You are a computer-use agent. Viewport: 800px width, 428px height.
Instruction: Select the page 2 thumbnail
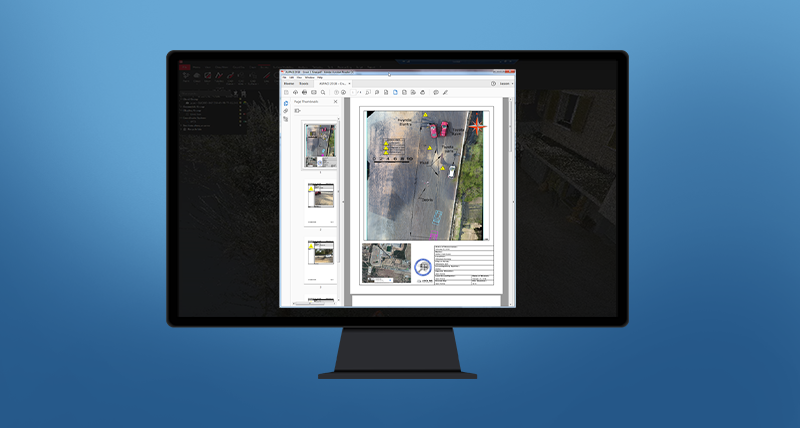point(320,204)
